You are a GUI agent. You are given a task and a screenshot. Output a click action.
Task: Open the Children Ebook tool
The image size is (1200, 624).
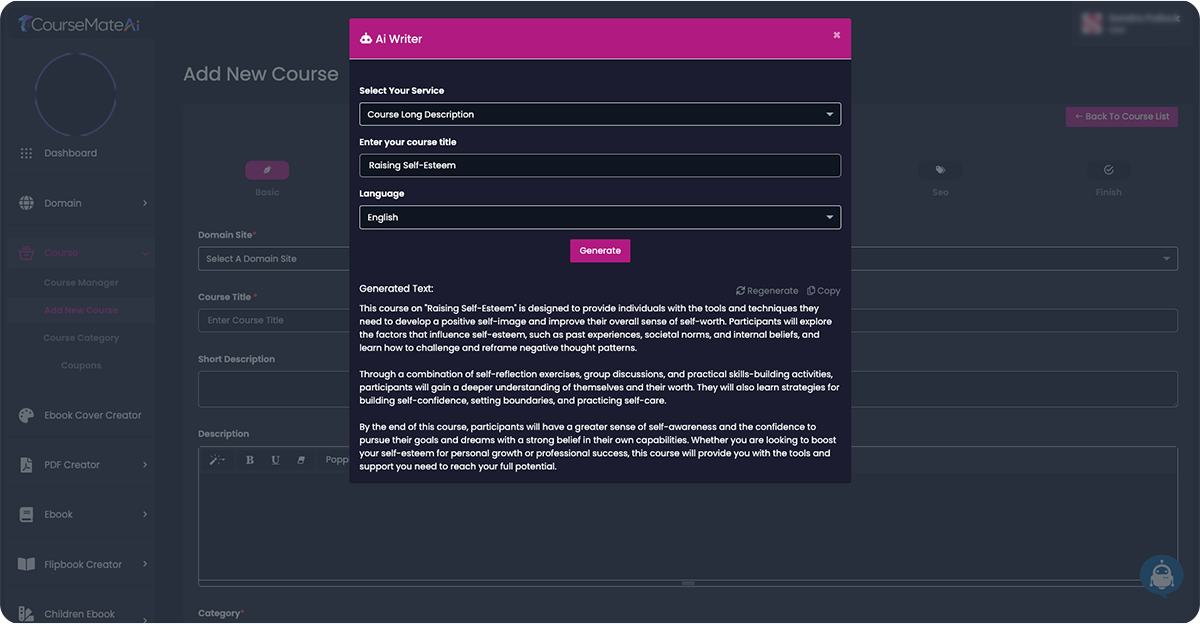(x=80, y=612)
